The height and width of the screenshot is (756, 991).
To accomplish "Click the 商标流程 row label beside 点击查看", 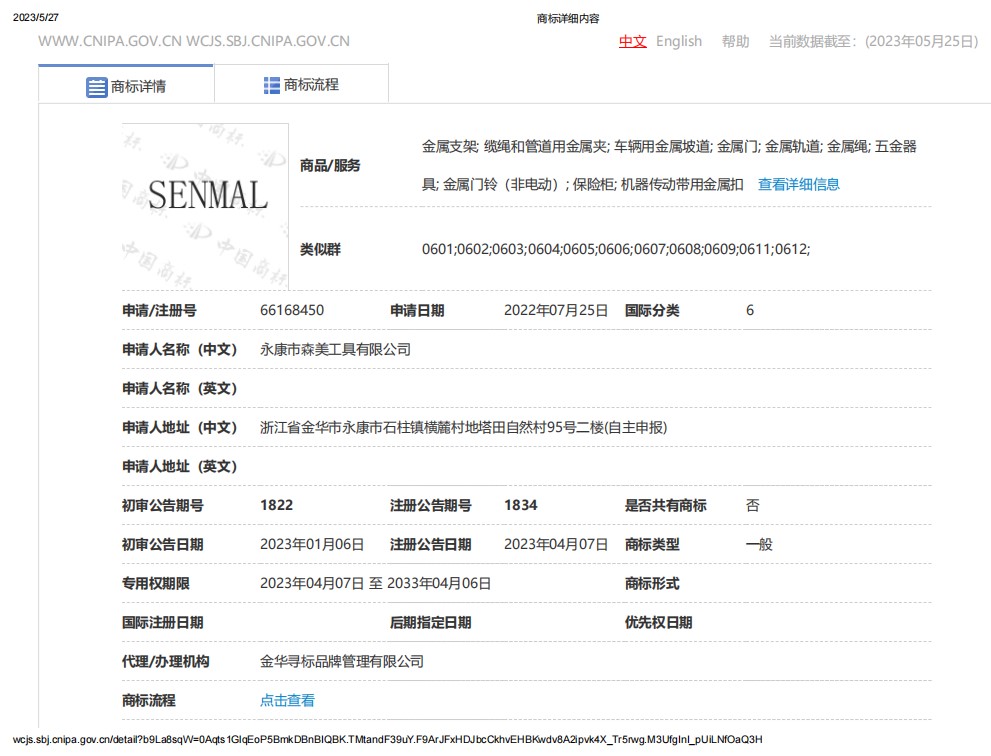I will (x=149, y=701).
